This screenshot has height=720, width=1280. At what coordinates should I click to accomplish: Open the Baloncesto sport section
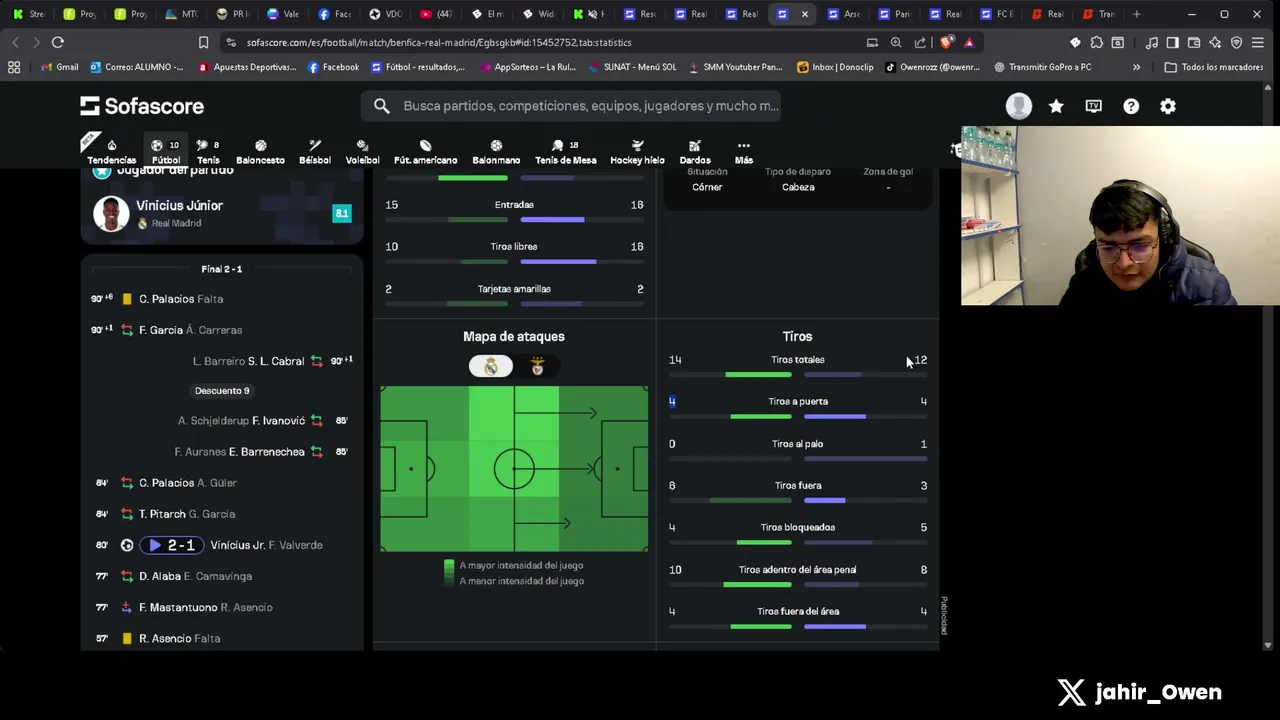tap(260, 152)
